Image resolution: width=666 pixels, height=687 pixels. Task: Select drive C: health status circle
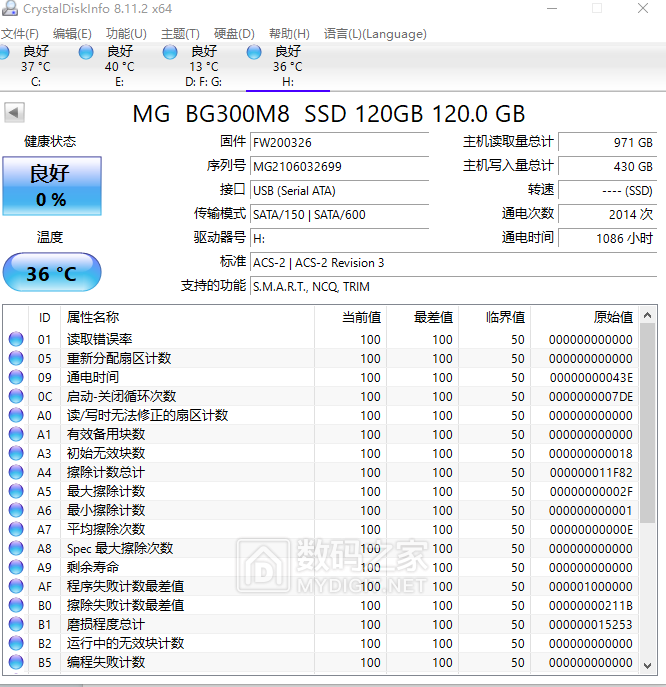click(4, 52)
